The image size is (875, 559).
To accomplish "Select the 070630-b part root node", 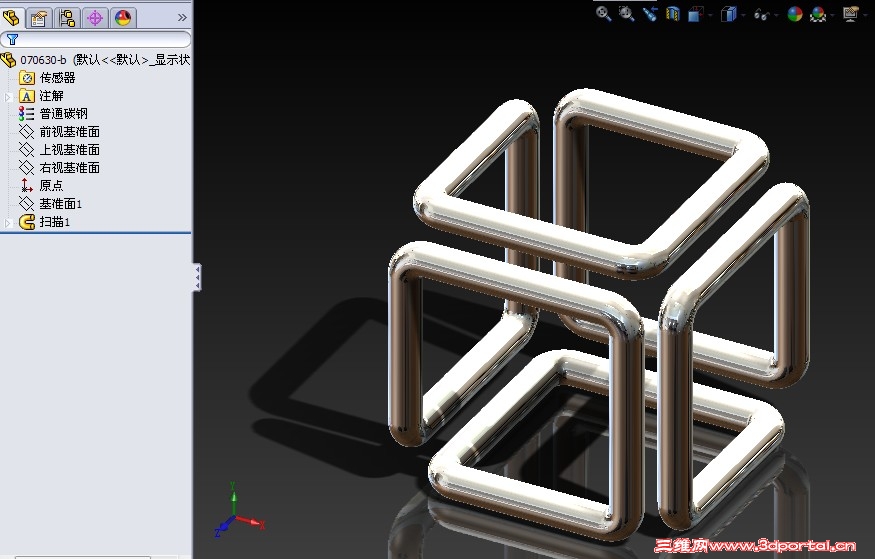I will click(96, 60).
